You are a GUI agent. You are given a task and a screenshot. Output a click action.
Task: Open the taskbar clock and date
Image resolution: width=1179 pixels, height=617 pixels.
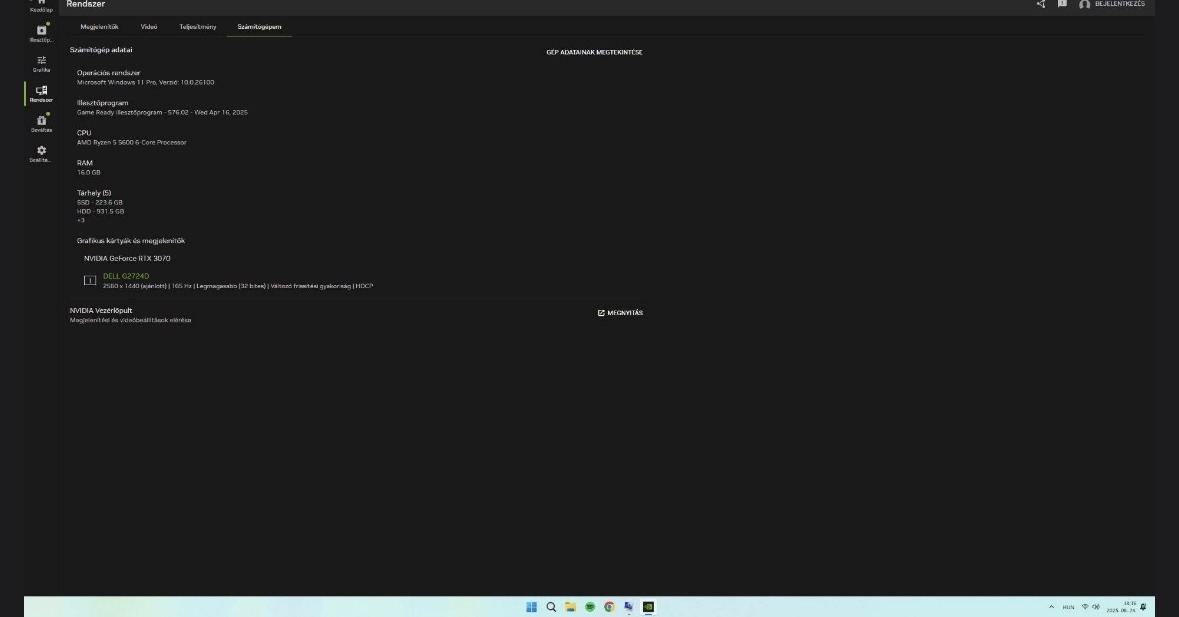coord(1121,606)
